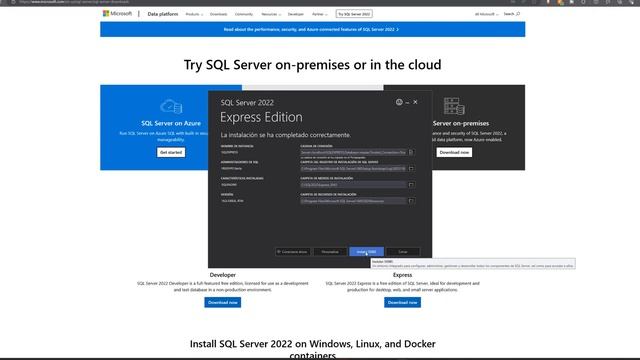Click 'Try SQL Server on-premises or in the cloud' heading

(x=312, y=64)
